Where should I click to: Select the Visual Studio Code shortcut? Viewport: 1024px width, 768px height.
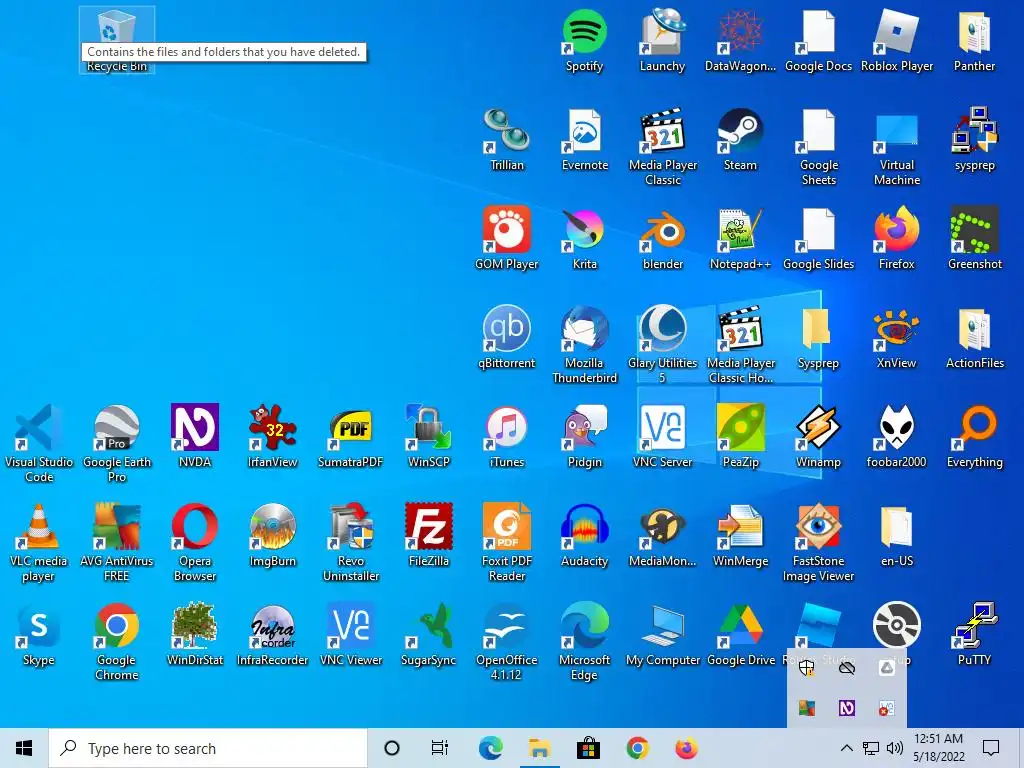39,444
